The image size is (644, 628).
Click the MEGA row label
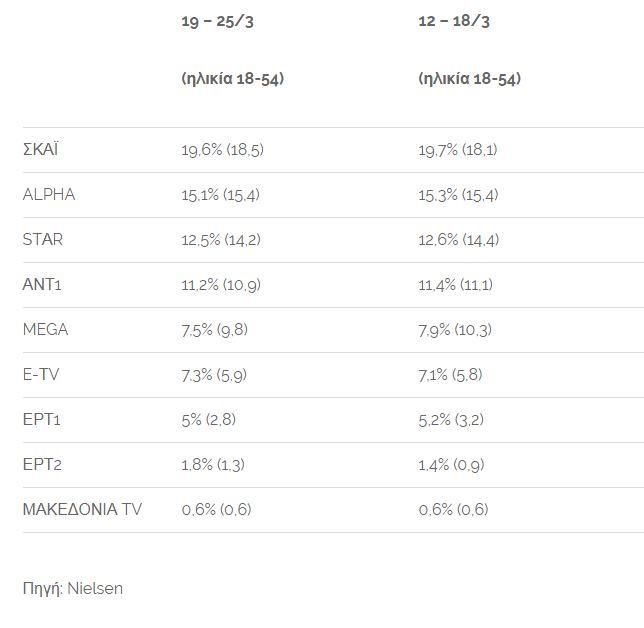[x=45, y=329]
